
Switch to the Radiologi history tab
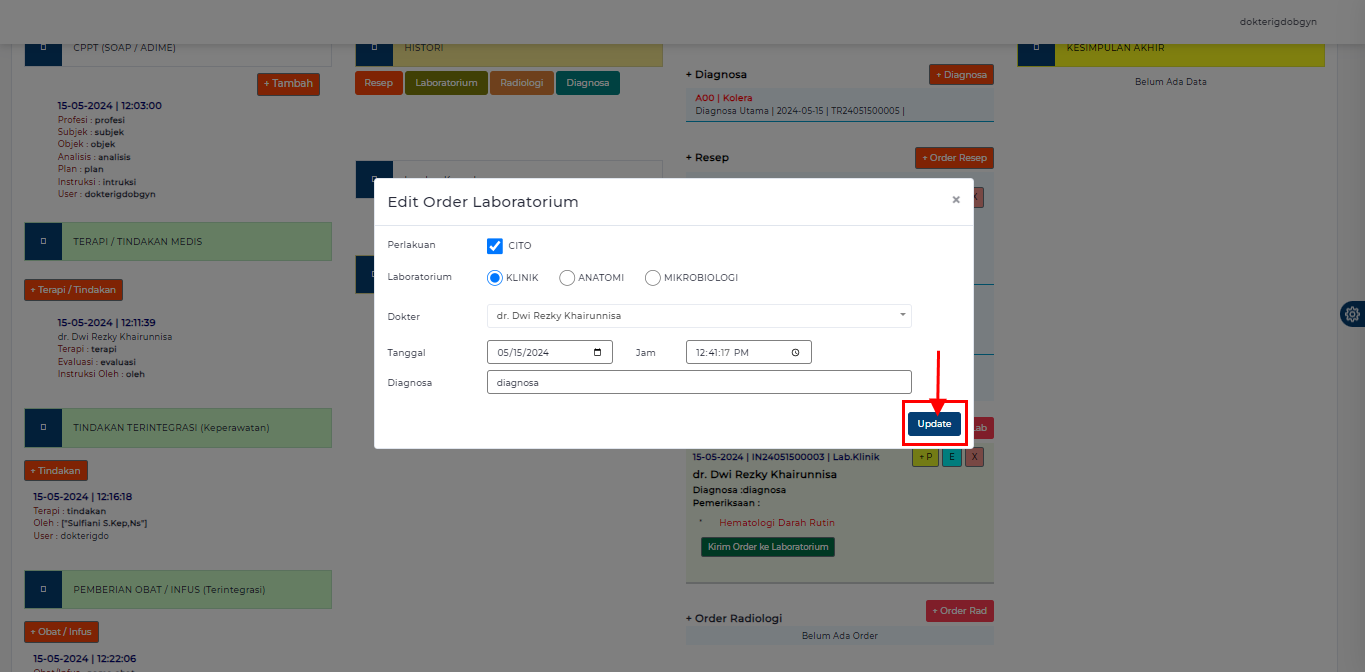tap(521, 83)
